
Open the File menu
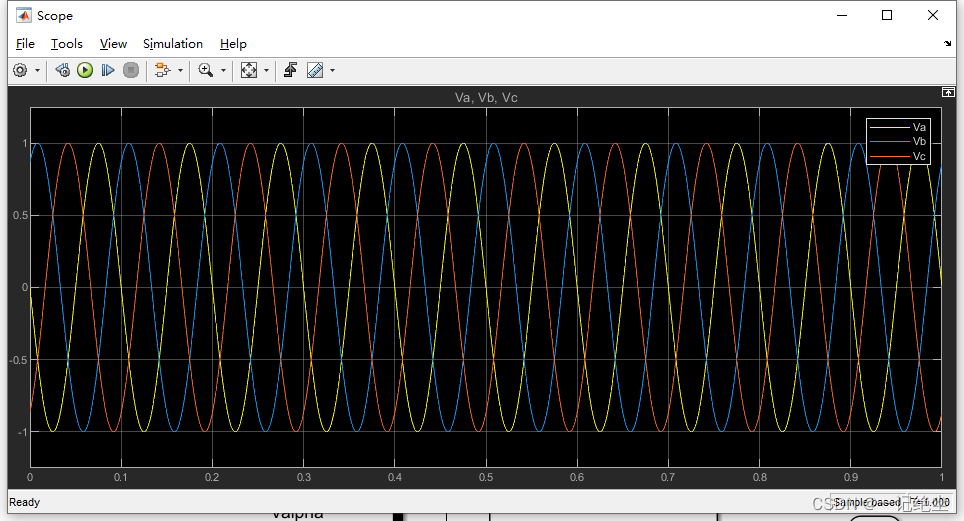coord(25,44)
